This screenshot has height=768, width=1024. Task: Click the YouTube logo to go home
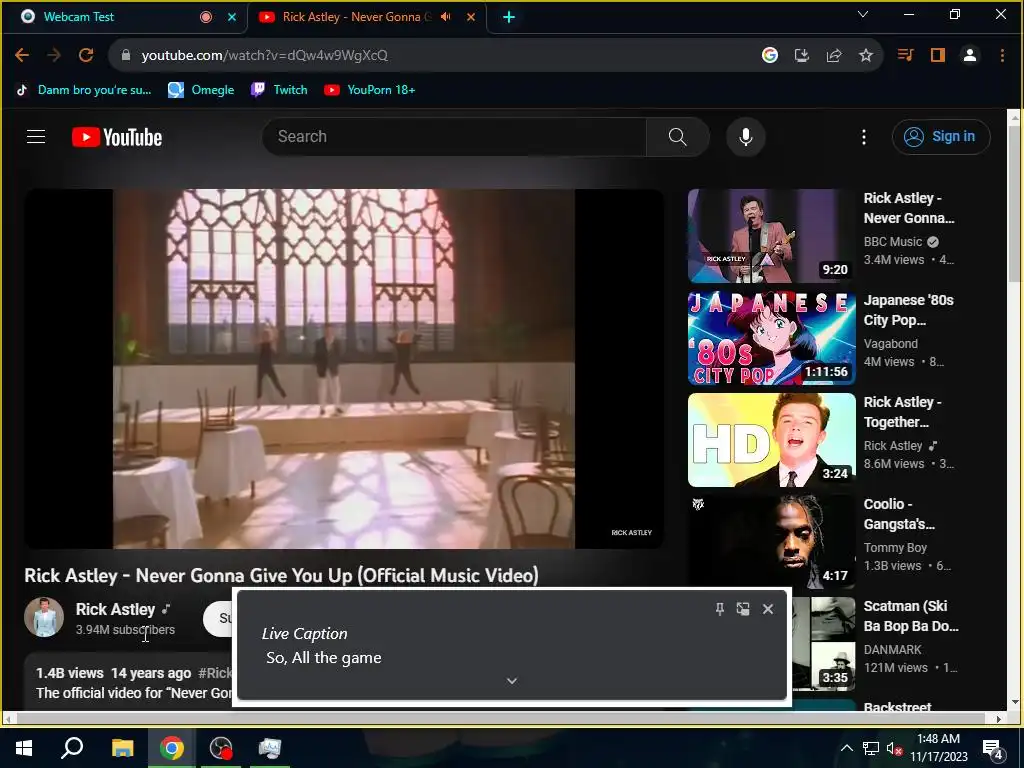pyautogui.click(x=117, y=137)
